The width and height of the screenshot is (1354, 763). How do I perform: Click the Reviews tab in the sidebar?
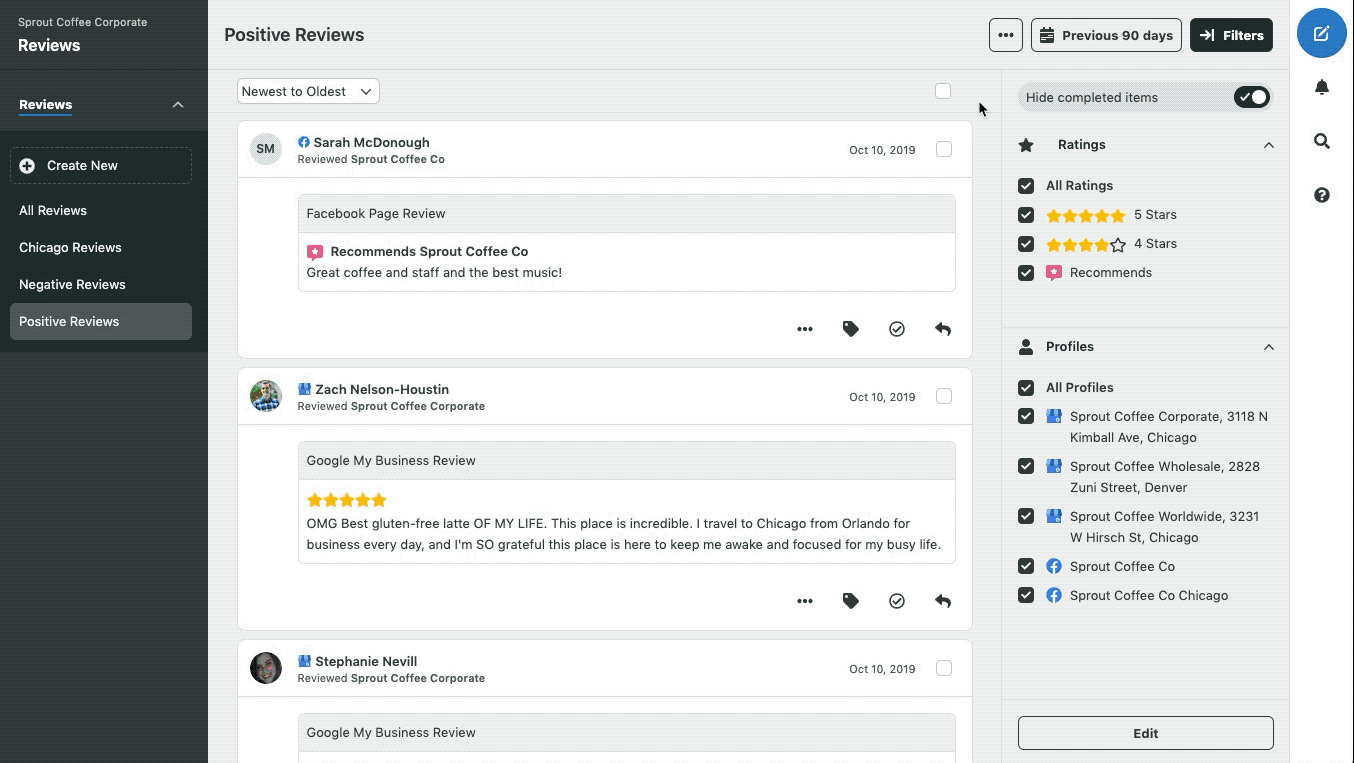[x=45, y=105]
